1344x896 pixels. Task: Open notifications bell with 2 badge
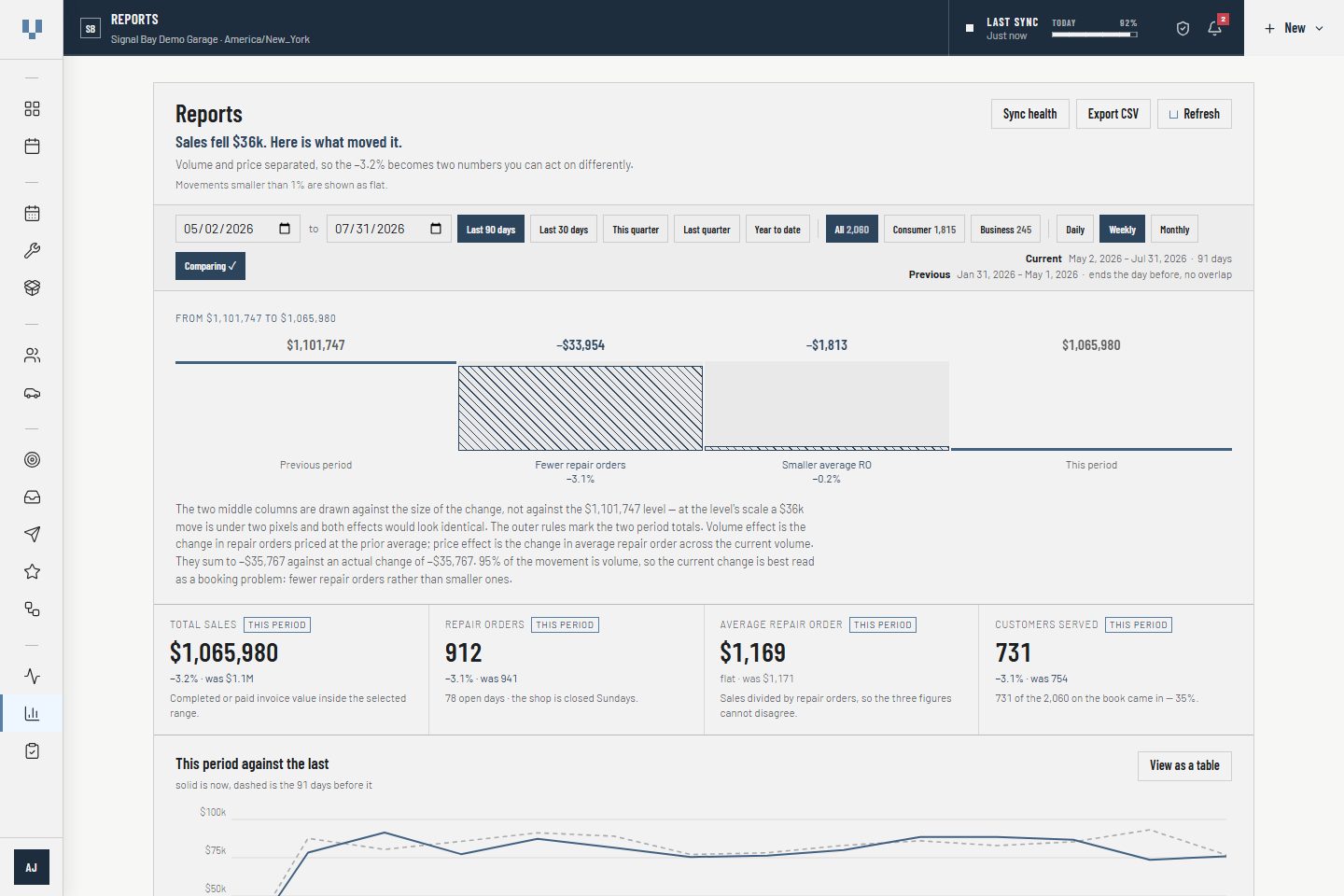pos(1215,28)
